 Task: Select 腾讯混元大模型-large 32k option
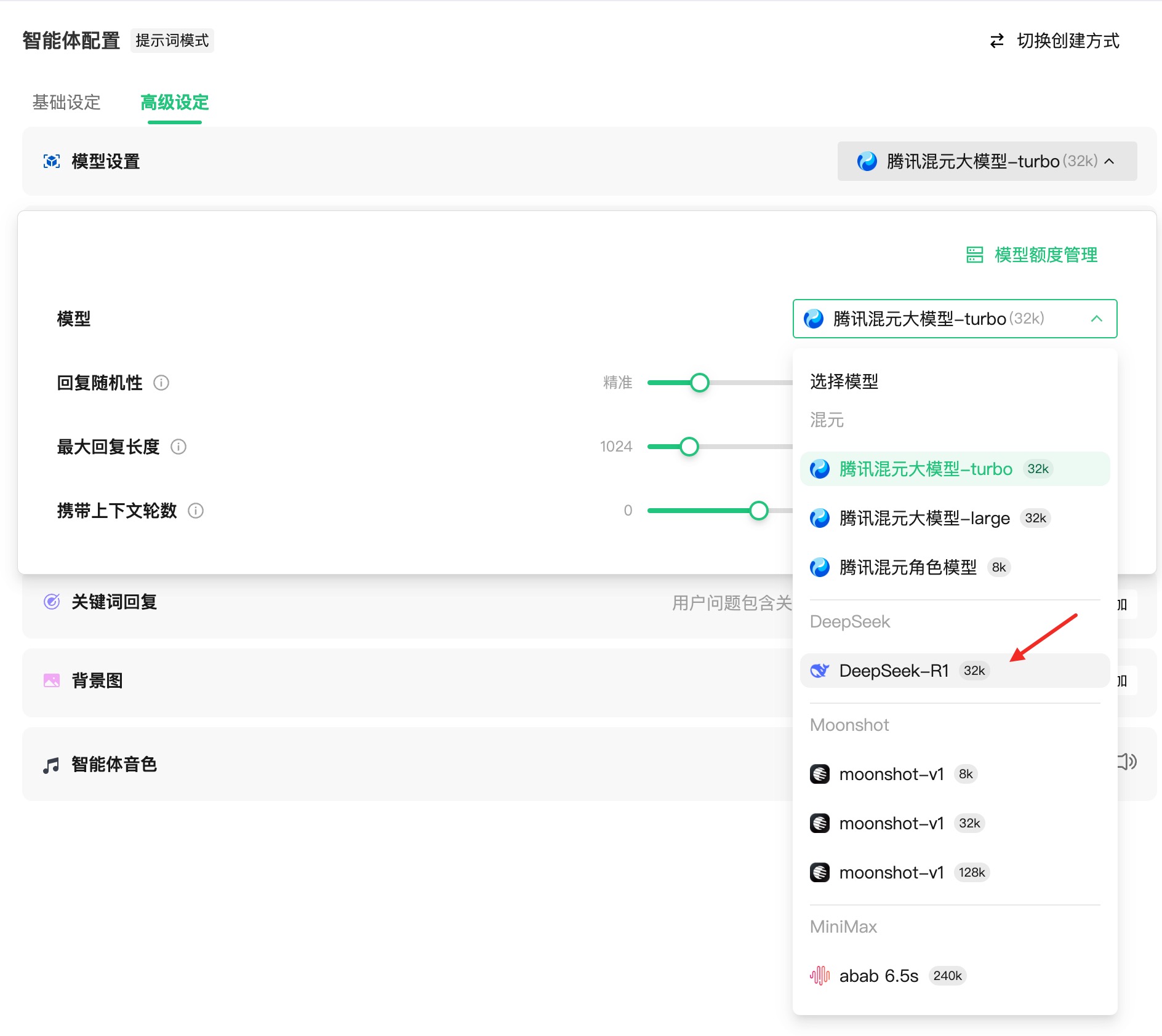click(955, 518)
